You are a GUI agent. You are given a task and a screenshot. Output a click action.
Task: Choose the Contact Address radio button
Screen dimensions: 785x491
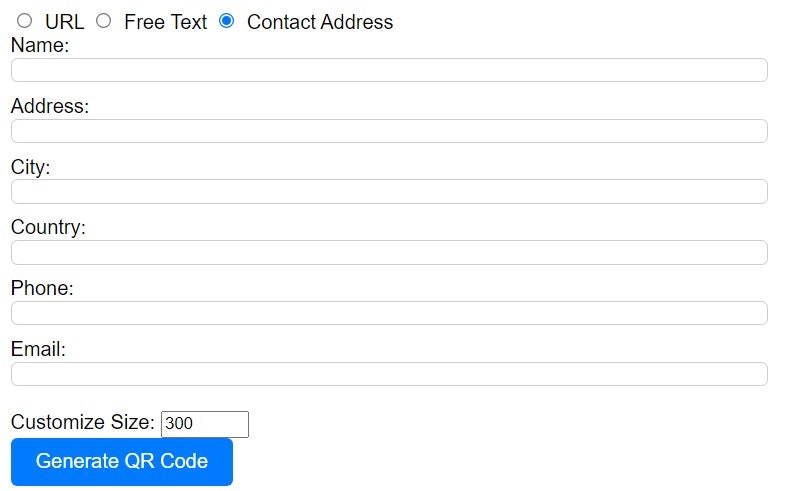click(226, 21)
